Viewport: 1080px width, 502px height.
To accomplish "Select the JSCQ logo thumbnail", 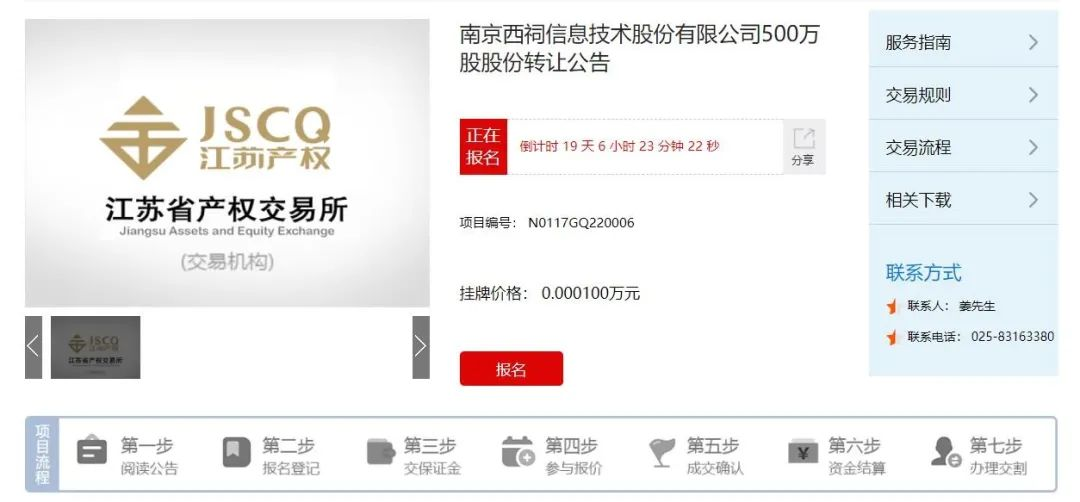I will (x=96, y=347).
